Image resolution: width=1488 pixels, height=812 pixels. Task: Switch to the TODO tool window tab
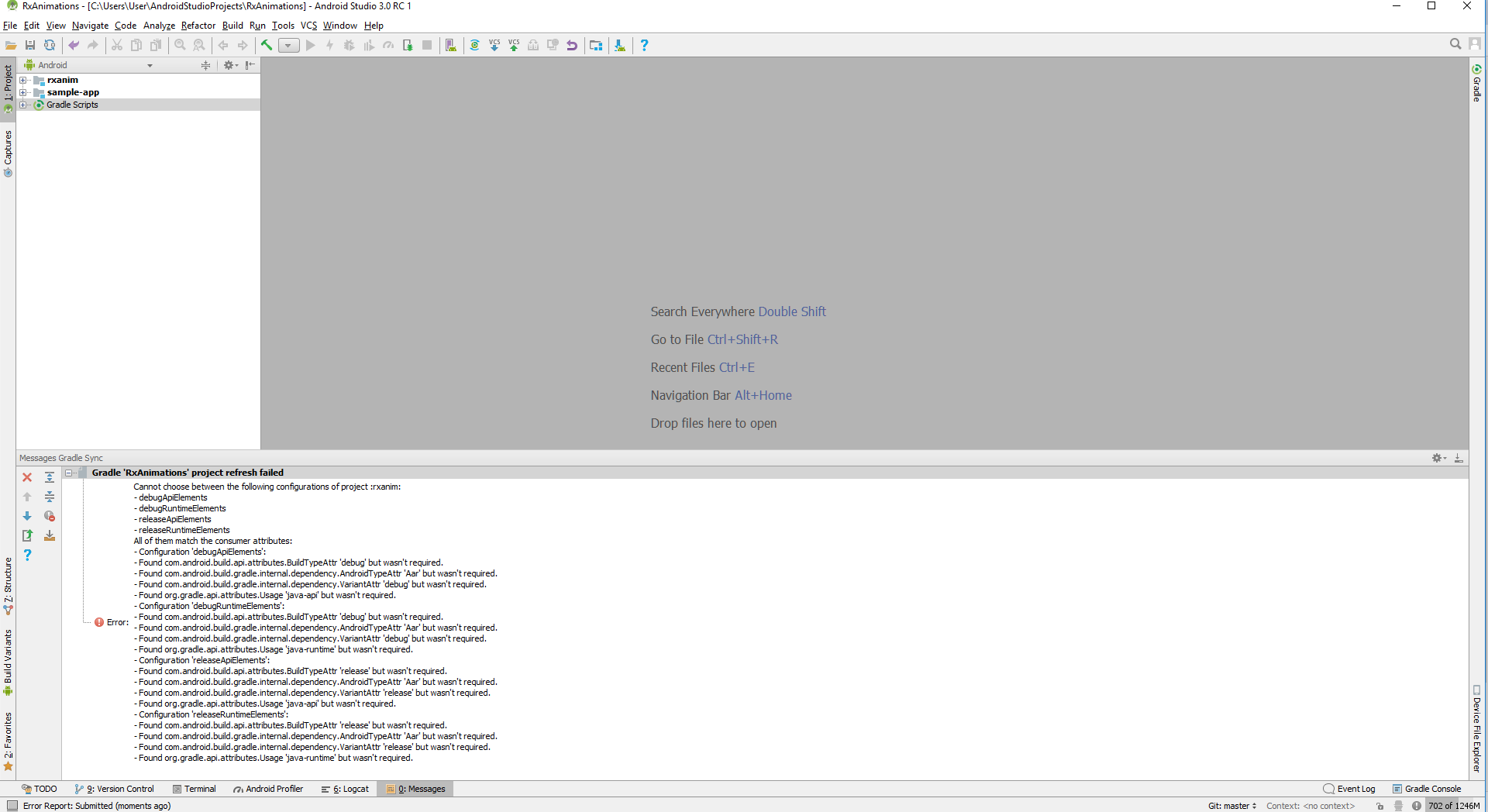[x=40, y=789]
